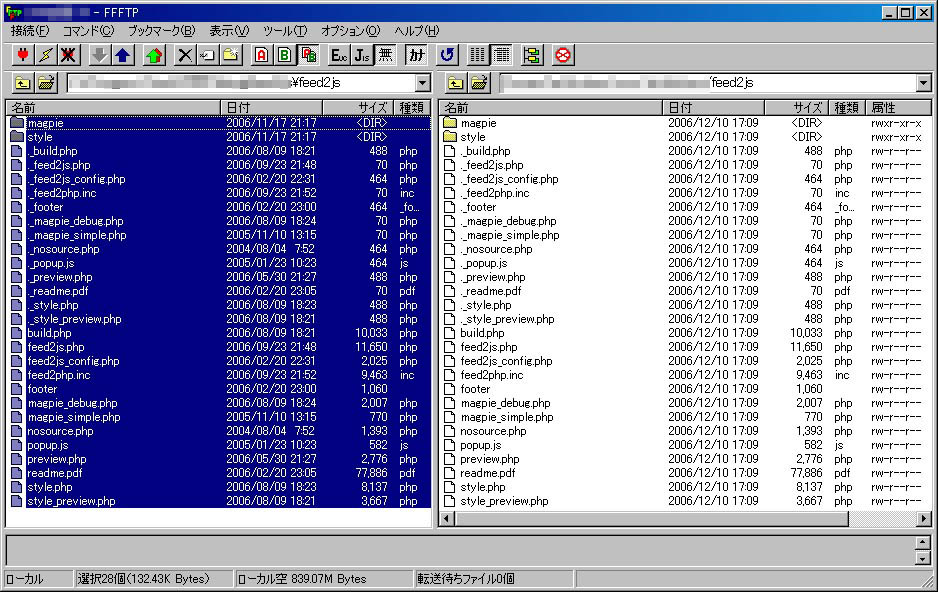
Task: Toggle no kanji conversion (無) button
Action: (x=385, y=55)
